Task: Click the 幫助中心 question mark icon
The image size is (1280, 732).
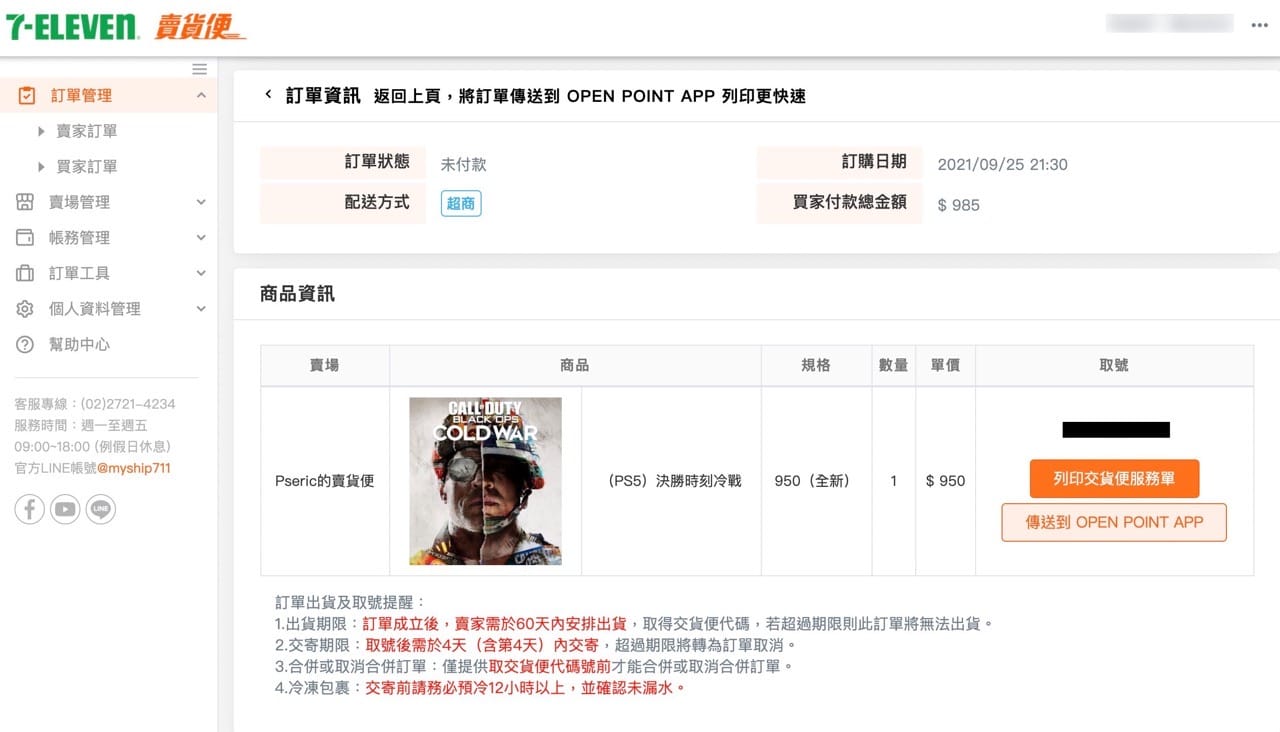Action: tap(25, 344)
